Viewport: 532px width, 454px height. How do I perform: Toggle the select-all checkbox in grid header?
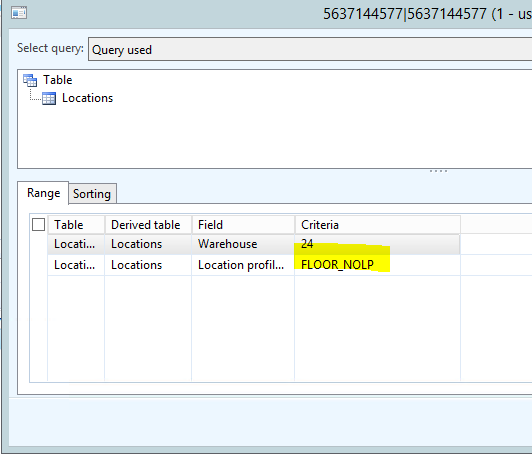[38, 225]
